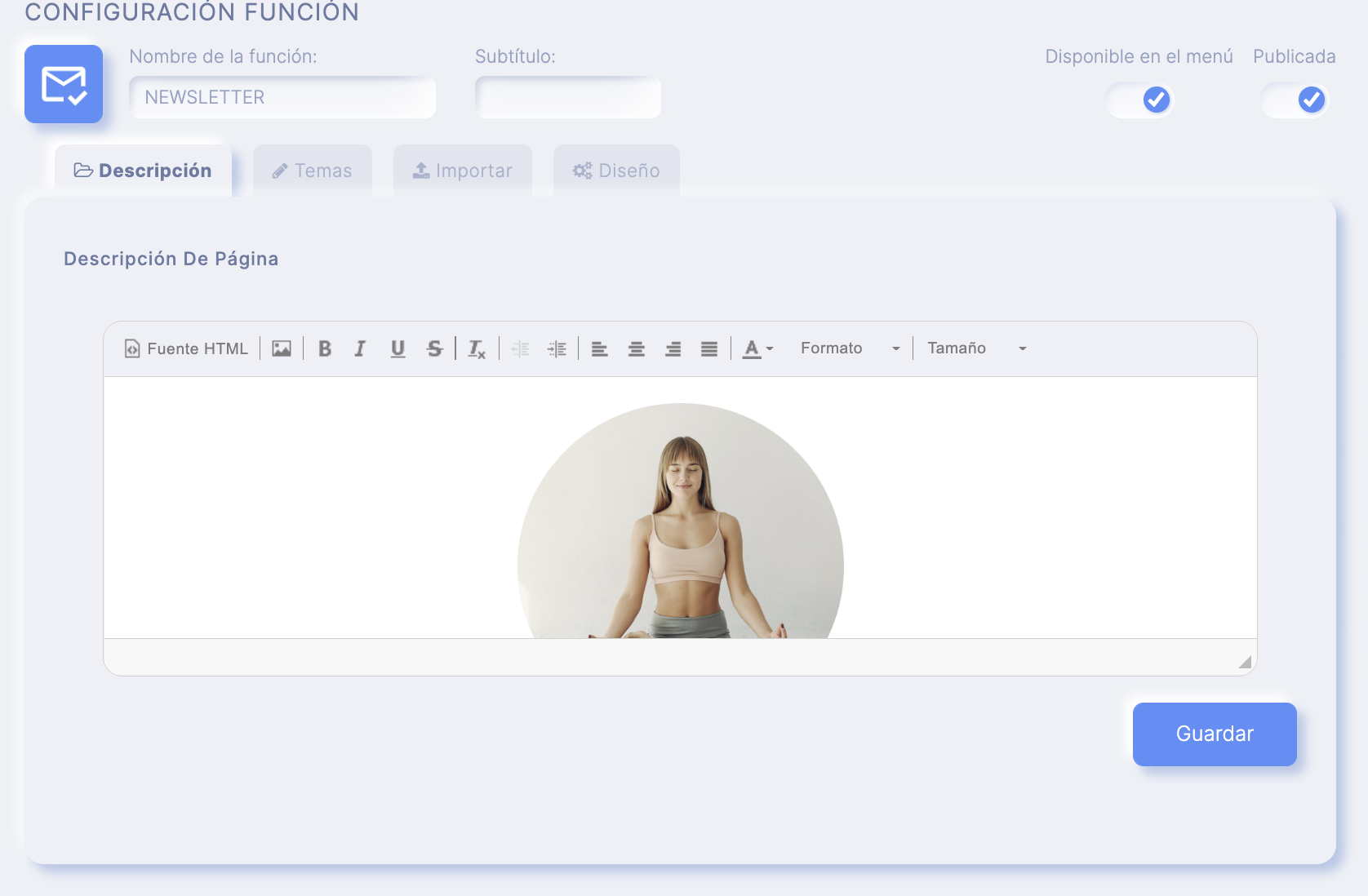1368x896 pixels.
Task: Click the Publicada label text
Action: 1295,56
